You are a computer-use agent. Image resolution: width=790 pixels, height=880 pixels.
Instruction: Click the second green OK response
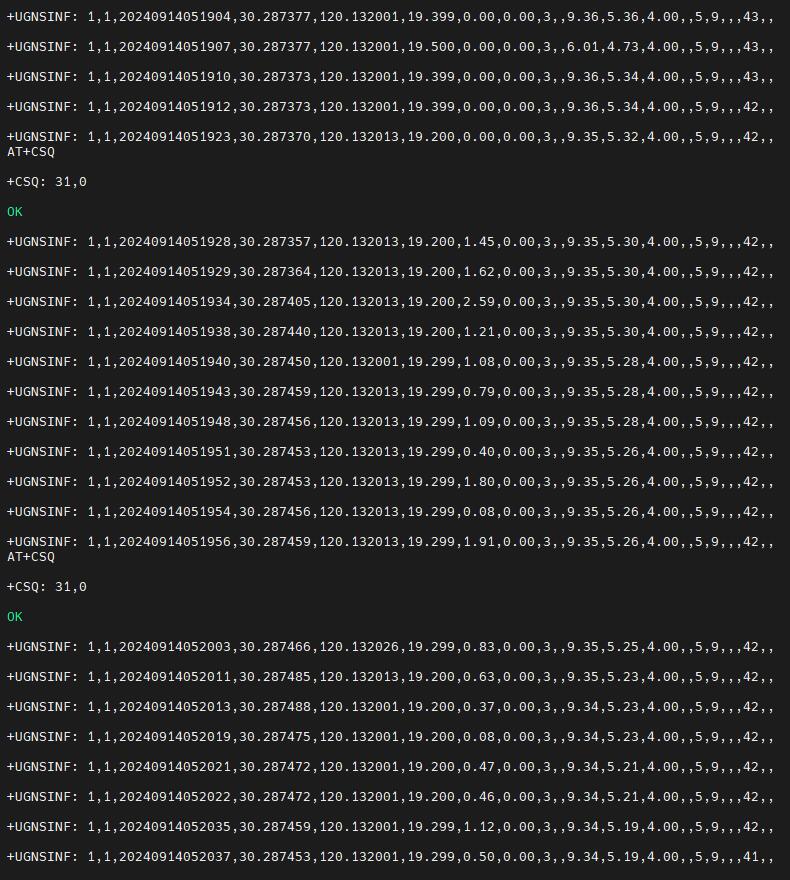point(15,617)
